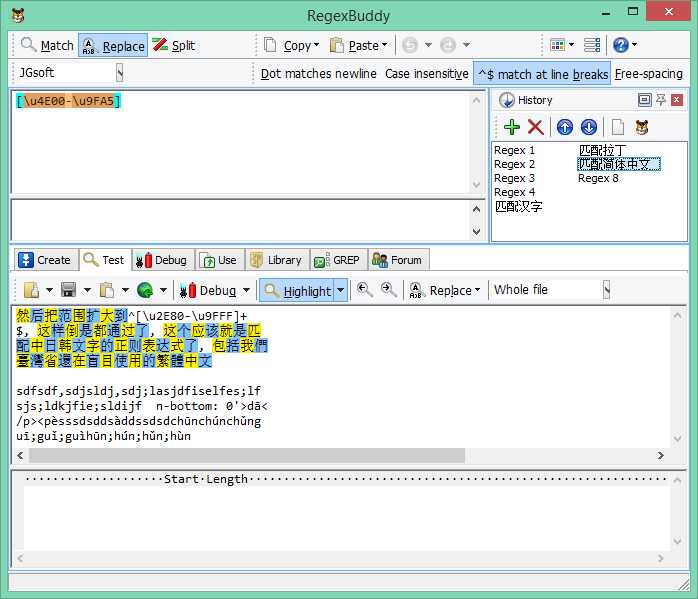Click inside the regex input field

242,142
